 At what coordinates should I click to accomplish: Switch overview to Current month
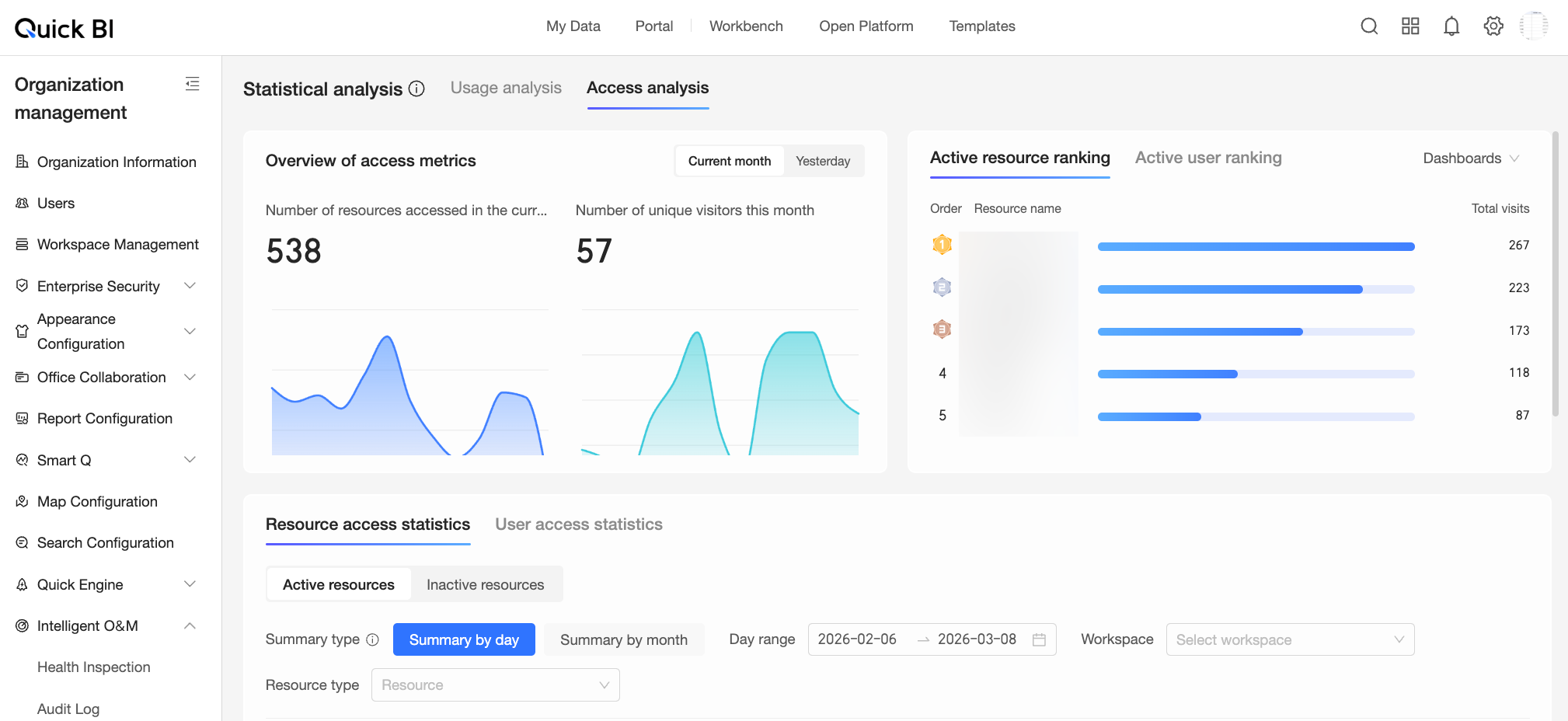coord(730,161)
